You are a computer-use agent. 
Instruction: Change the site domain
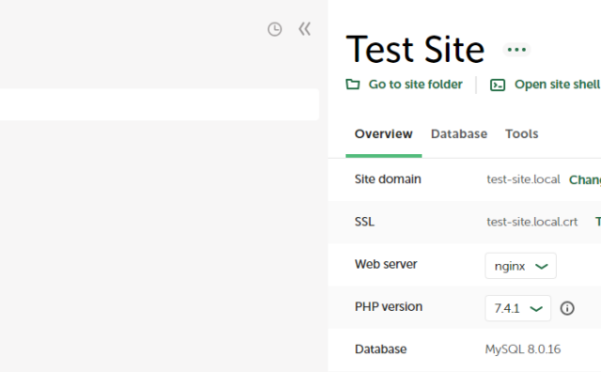(585, 179)
